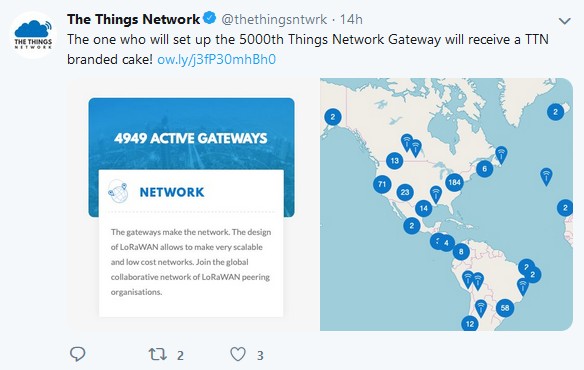Viewport: 584px width, 370px height.
Task: Select the 184 gateway cluster marker
Action: [x=454, y=182]
